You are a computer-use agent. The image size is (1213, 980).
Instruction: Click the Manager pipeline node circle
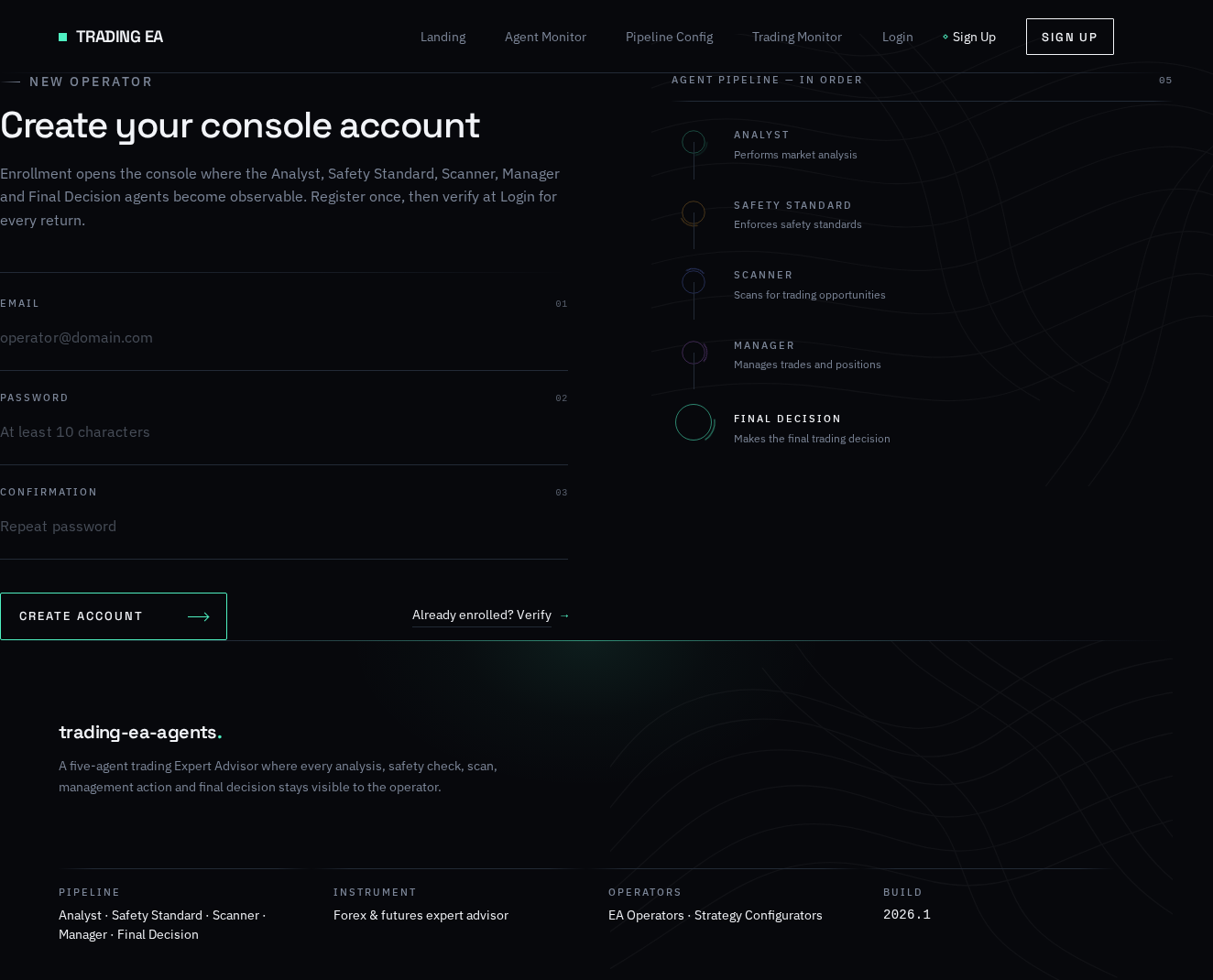point(694,353)
